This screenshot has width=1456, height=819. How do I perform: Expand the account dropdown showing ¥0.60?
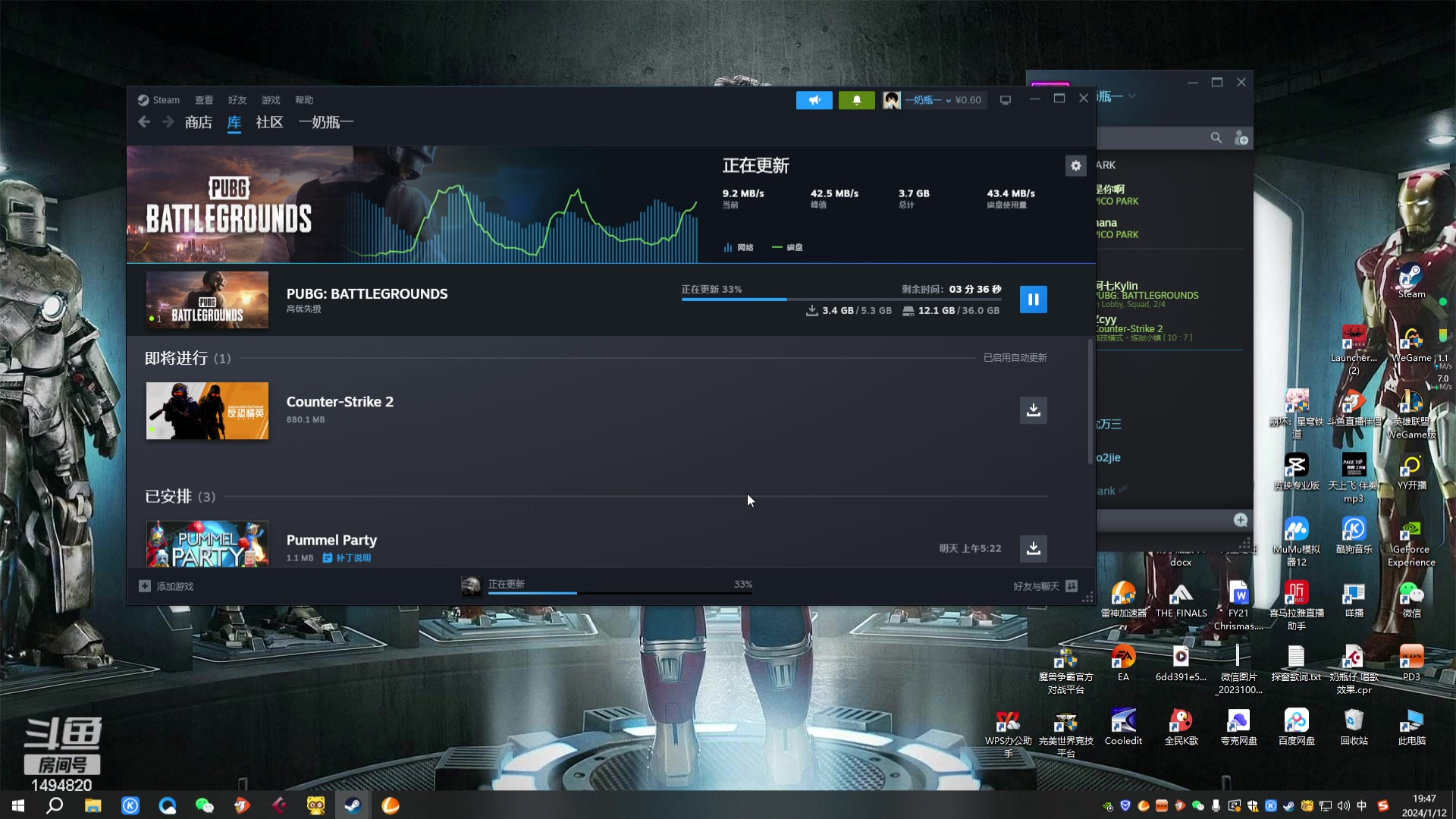[934, 100]
